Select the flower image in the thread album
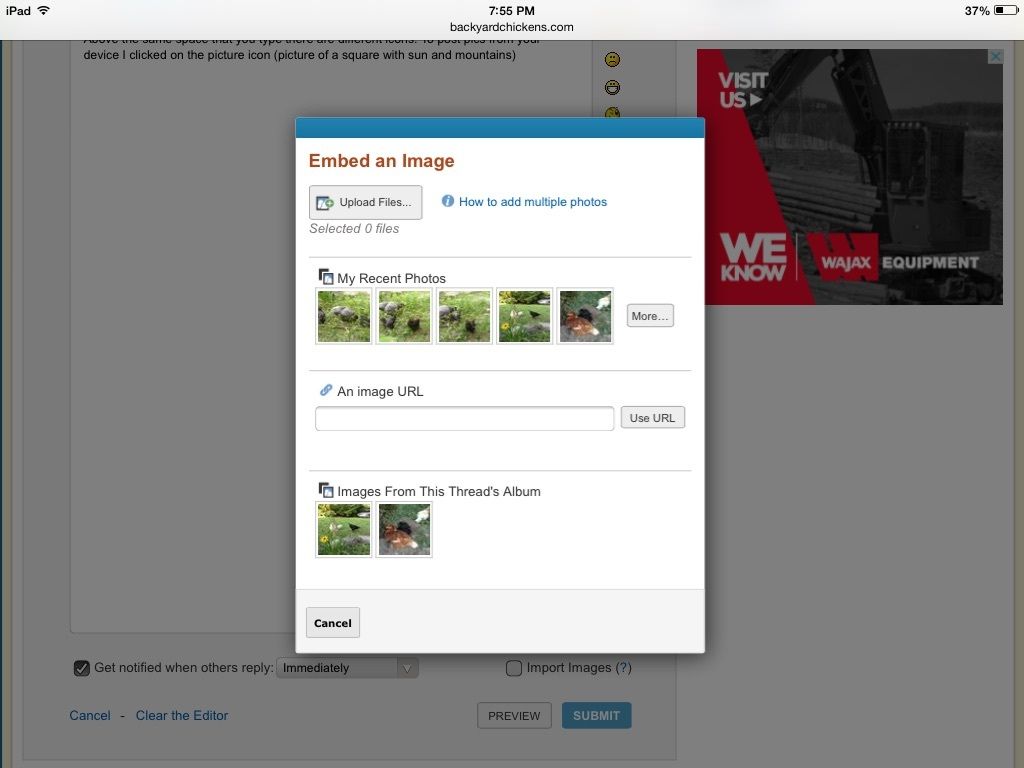Viewport: 1024px width, 768px height. point(344,530)
